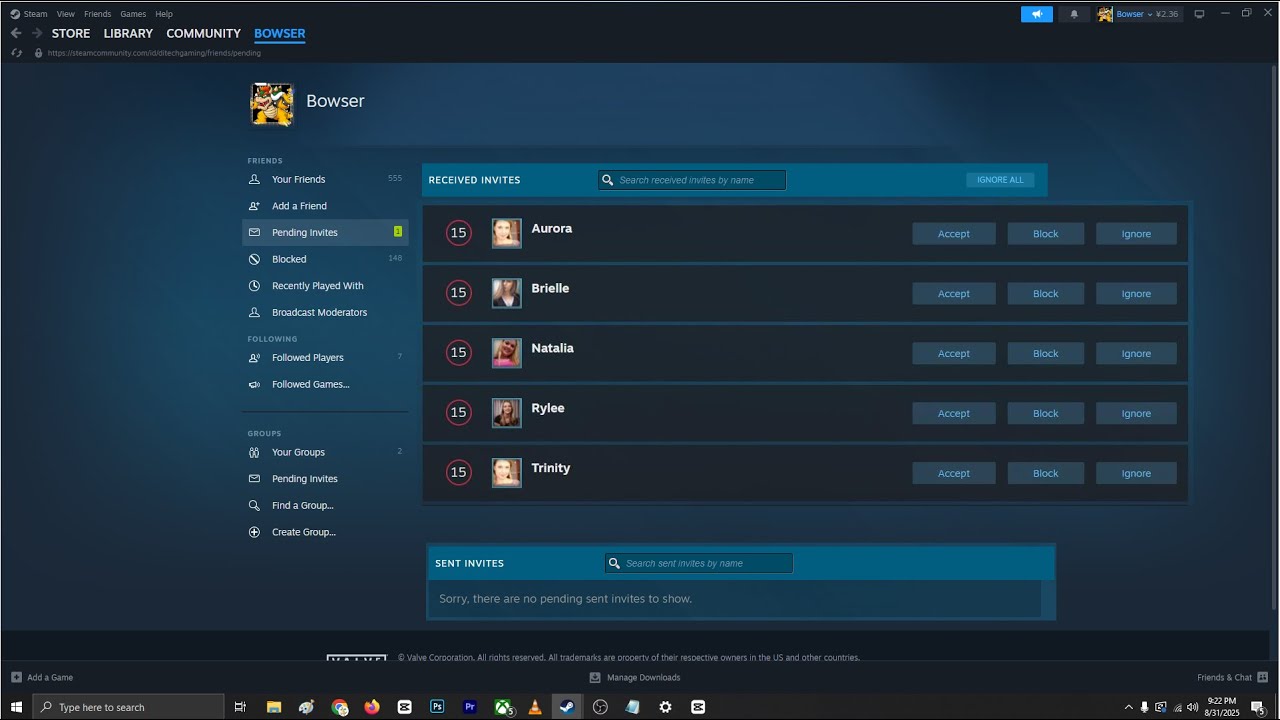The height and width of the screenshot is (720, 1280).
Task: Accept Brielle's friend invite
Action: [954, 294]
